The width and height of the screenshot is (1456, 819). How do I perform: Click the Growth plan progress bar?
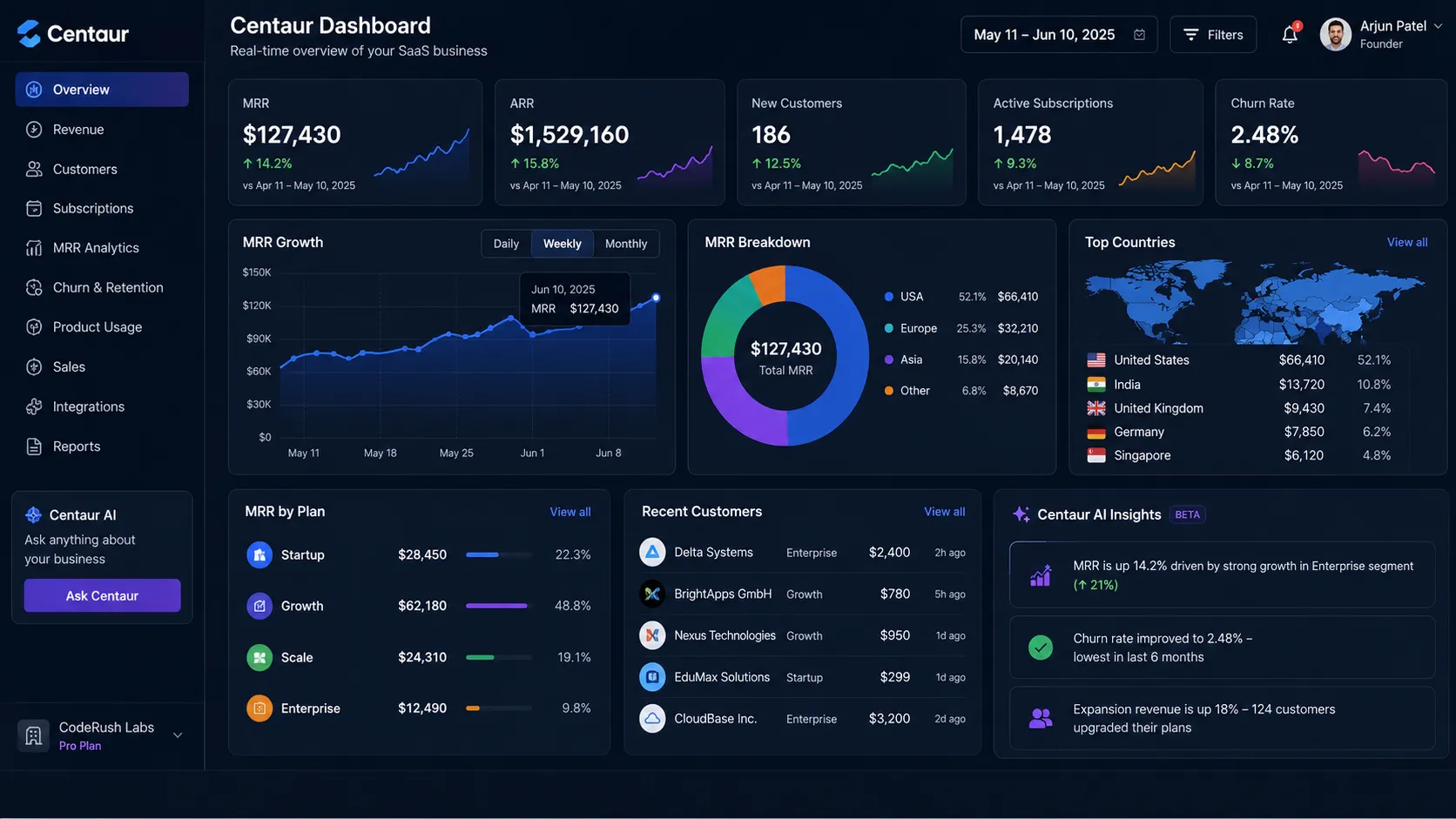[499, 606]
